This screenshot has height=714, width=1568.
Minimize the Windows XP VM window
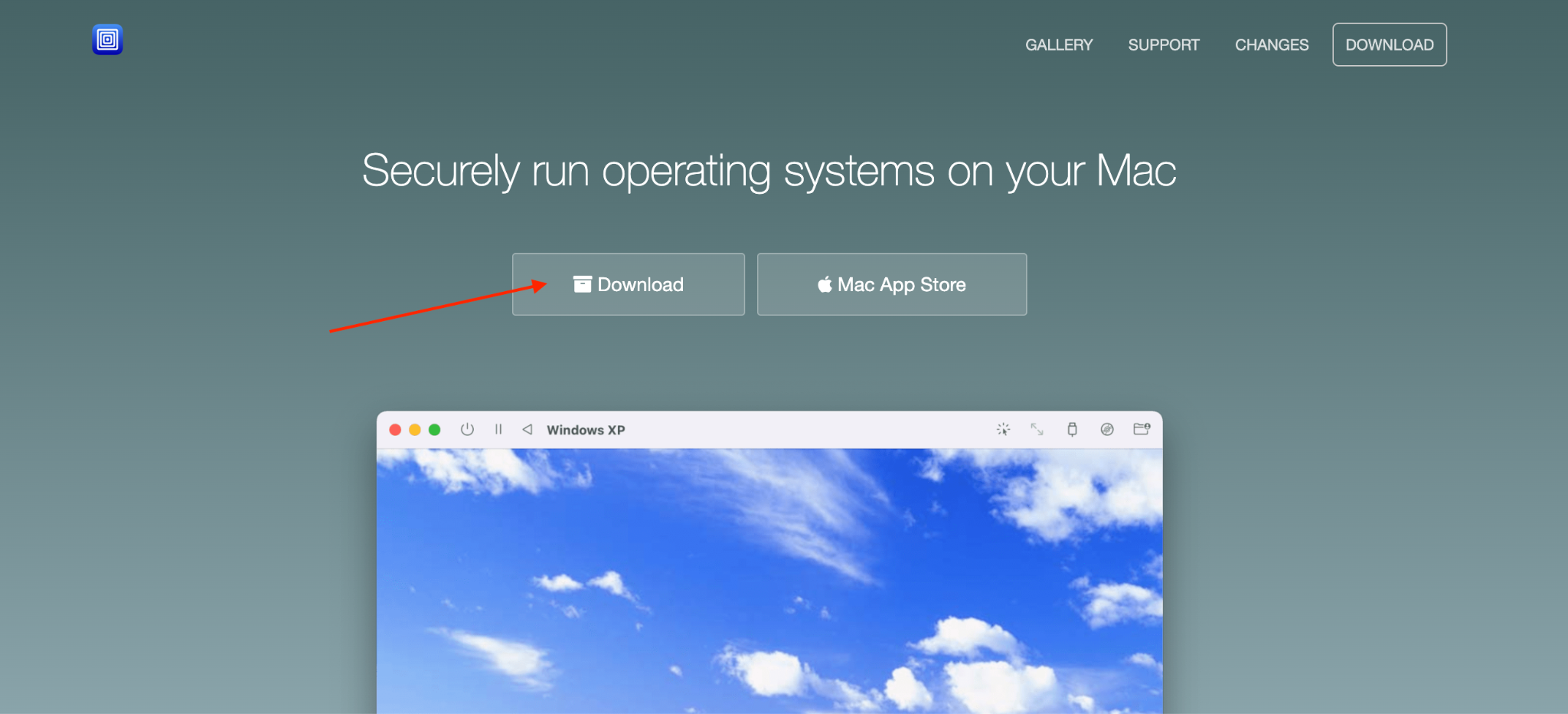click(414, 430)
